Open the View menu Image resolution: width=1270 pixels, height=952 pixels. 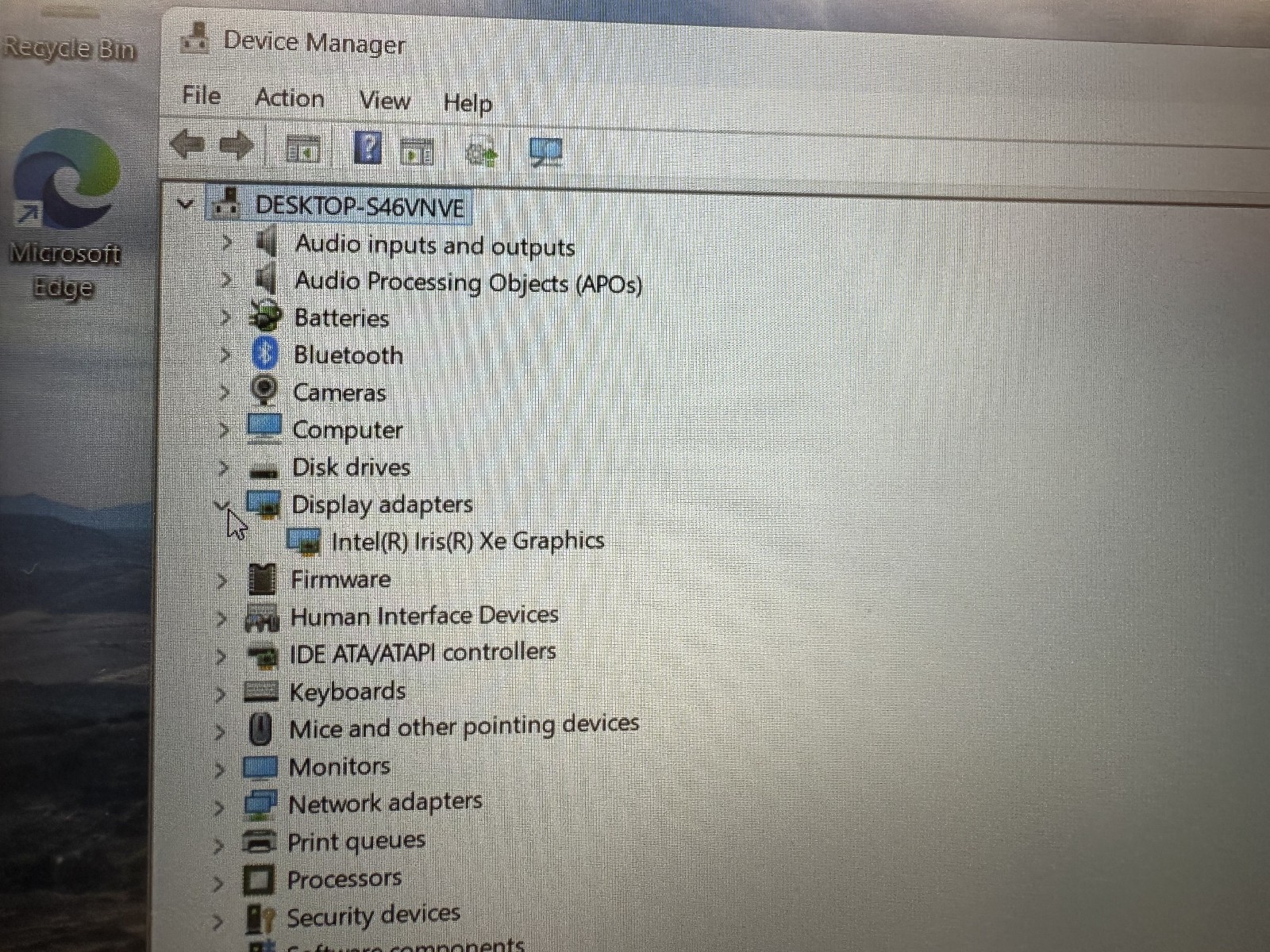pos(385,101)
